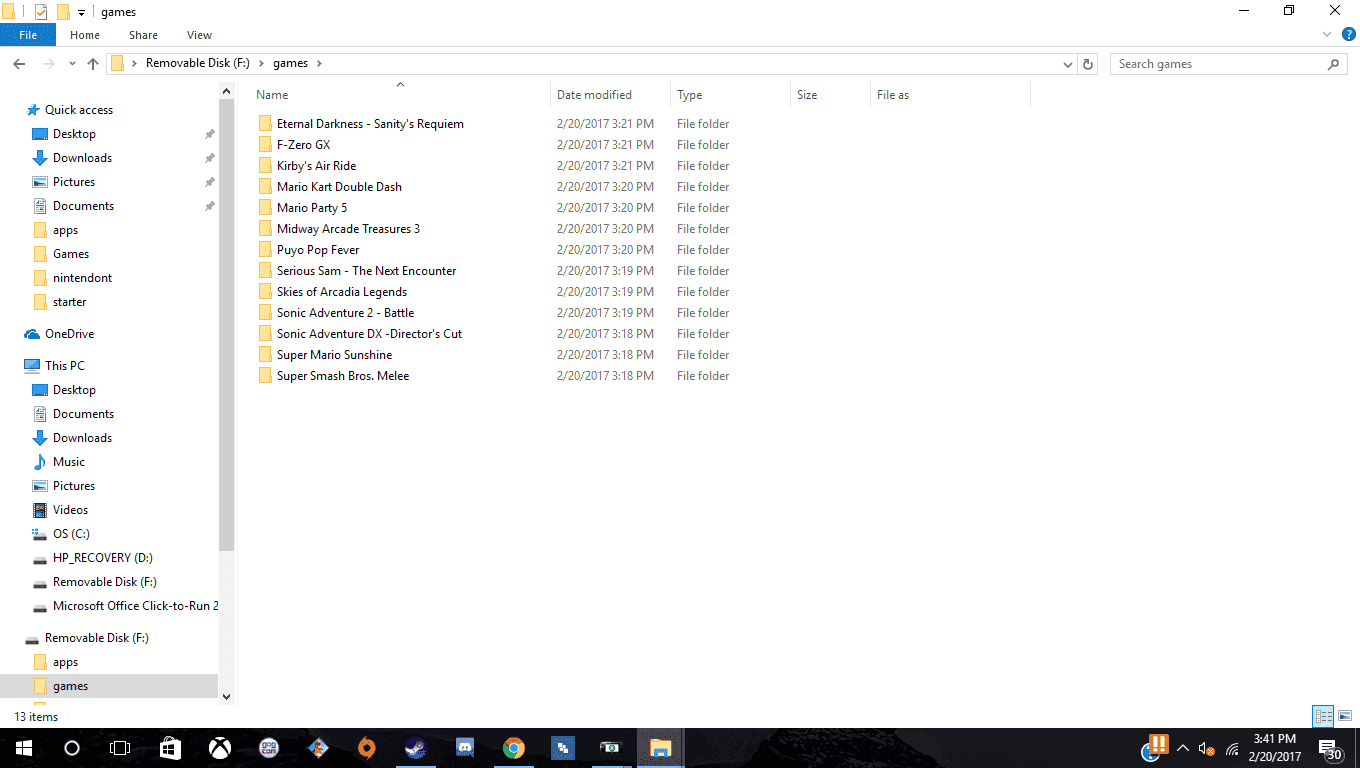The image size is (1360, 768).
Task: Click the OS (C:) drive icon
Action: 40,534
